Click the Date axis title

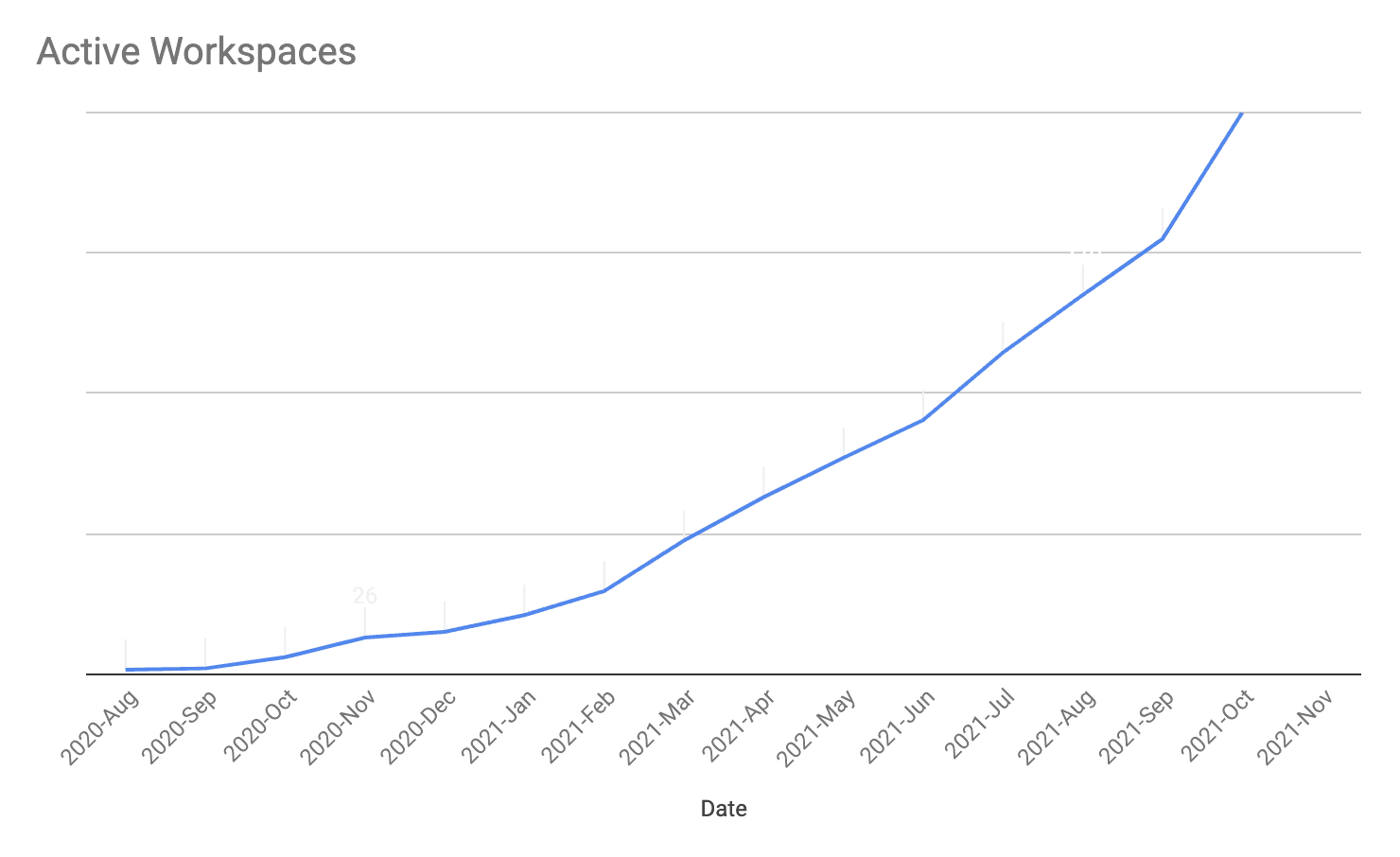click(x=724, y=809)
